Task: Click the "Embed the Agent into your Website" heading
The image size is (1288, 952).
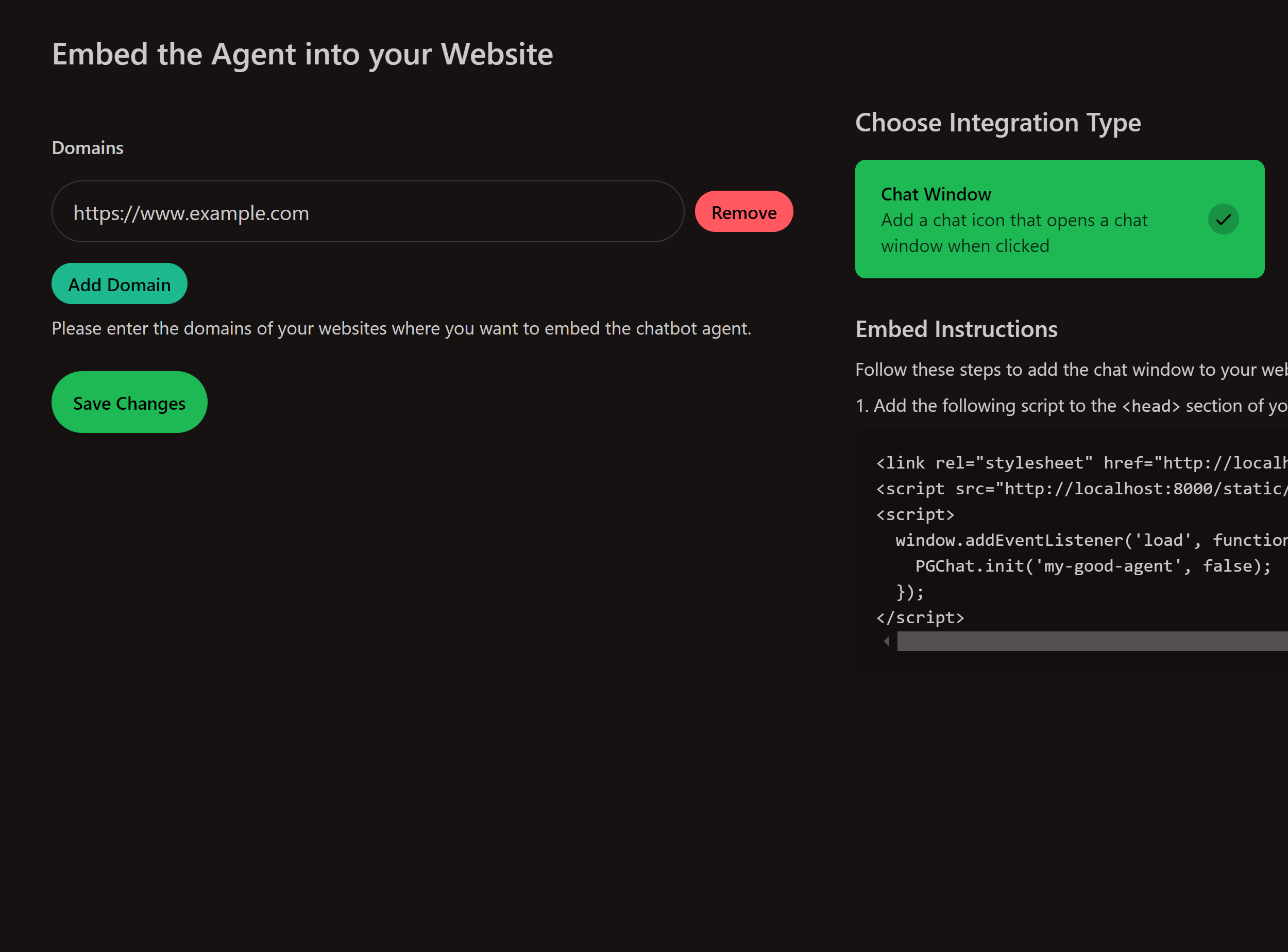Action: click(302, 54)
